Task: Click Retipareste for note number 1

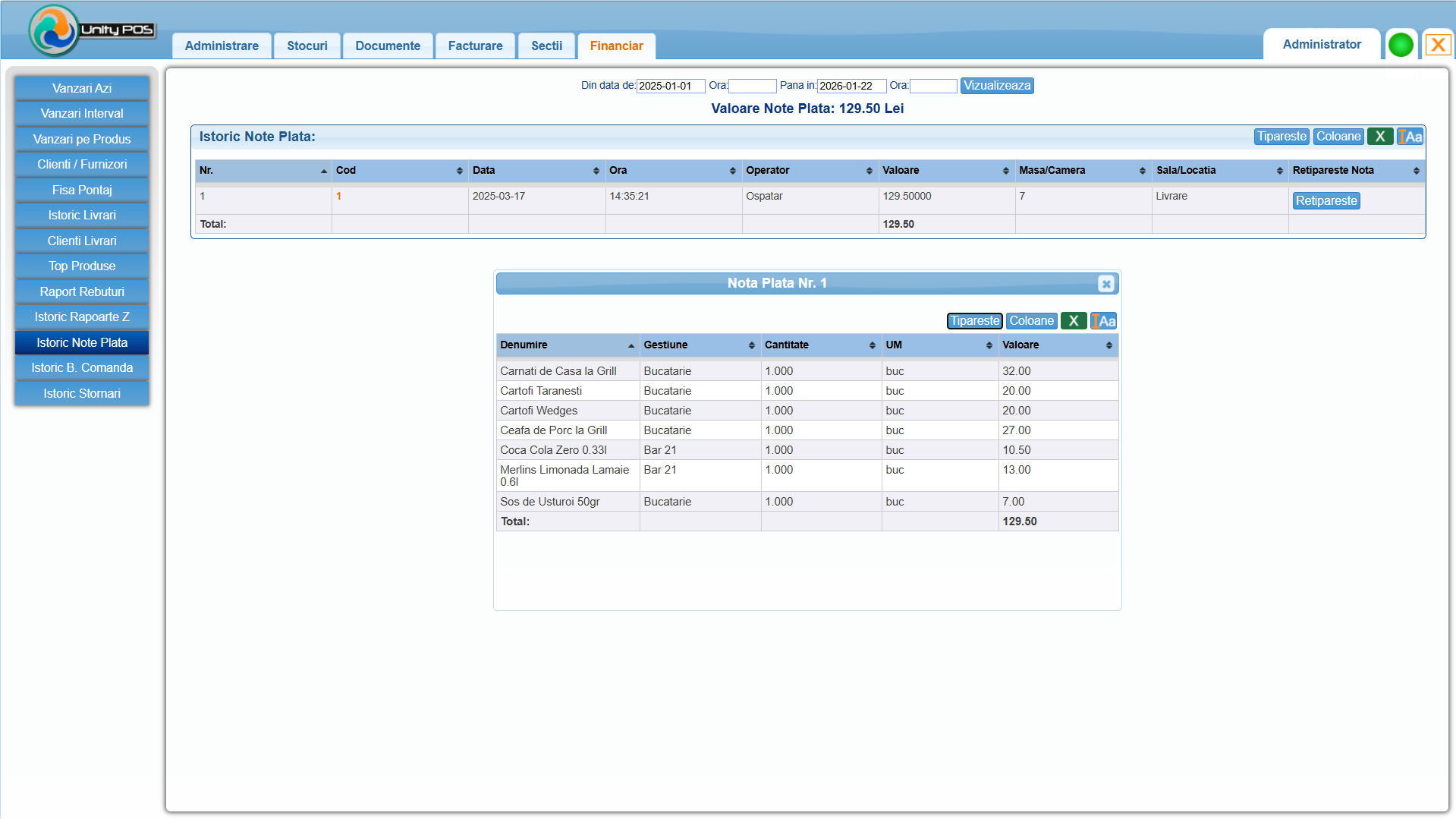Action: (x=1325, y=201)
